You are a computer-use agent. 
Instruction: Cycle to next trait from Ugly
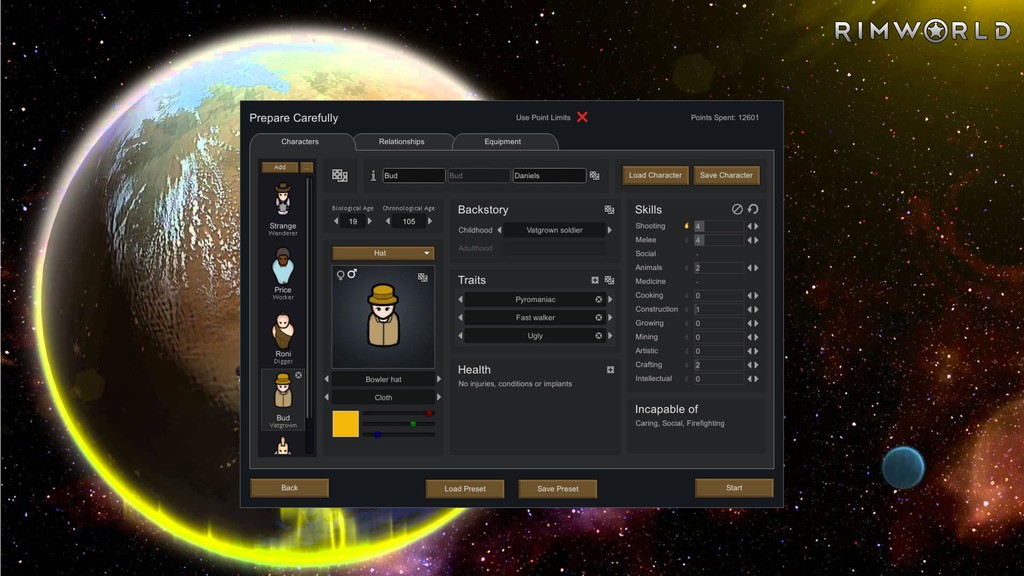click(x=610, y=336)
